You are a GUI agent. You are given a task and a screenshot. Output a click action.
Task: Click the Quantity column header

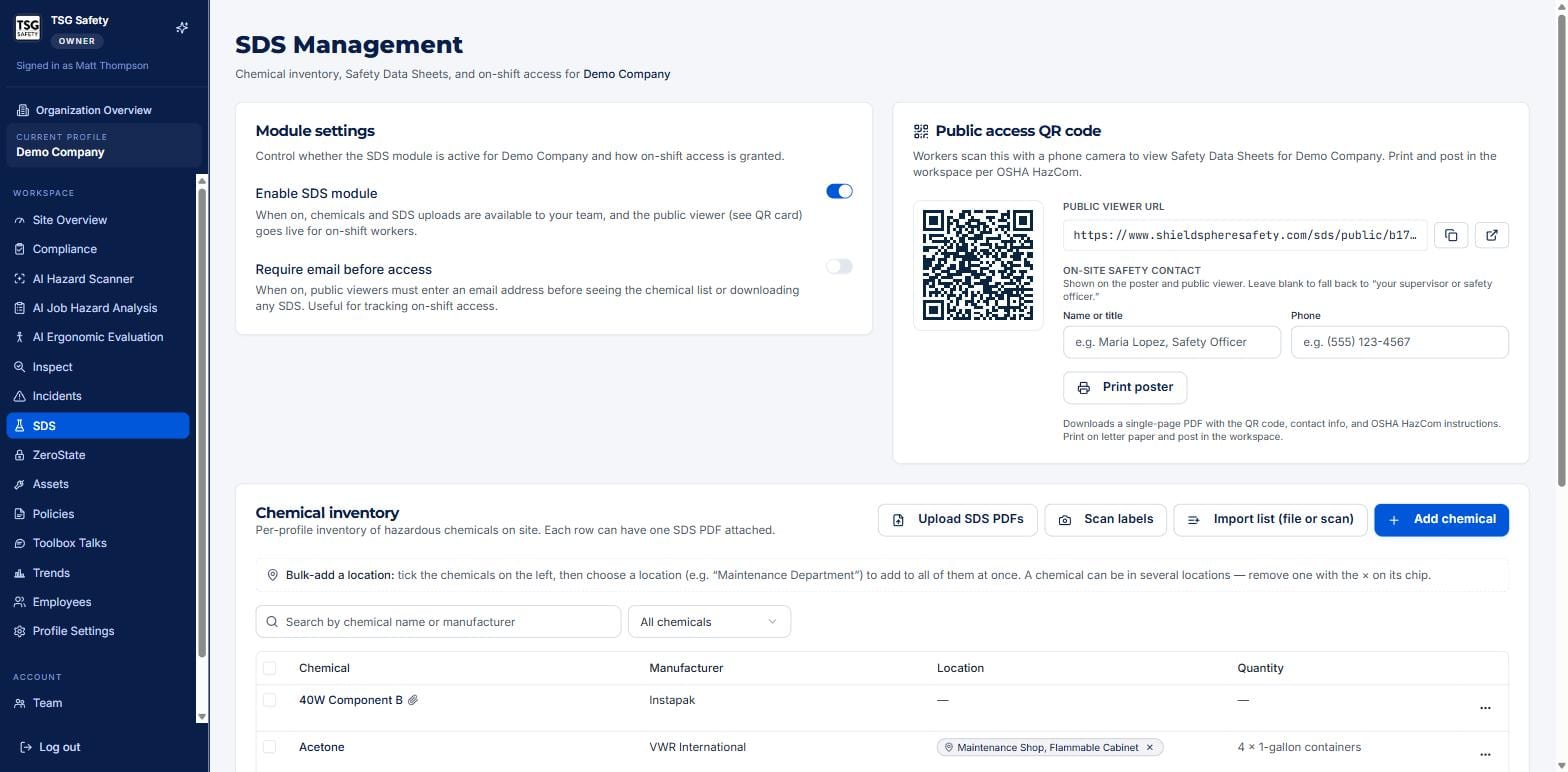[1260, 668]
